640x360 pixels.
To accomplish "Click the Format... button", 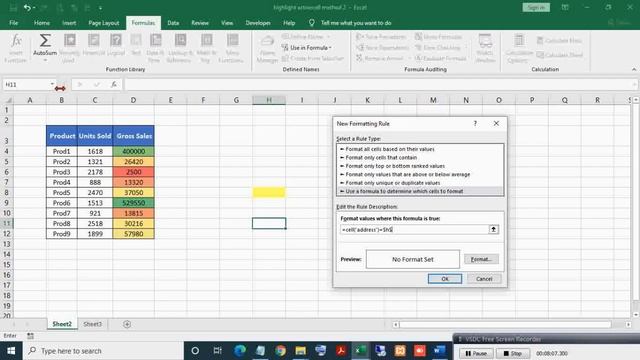I will tap(481, 259).
